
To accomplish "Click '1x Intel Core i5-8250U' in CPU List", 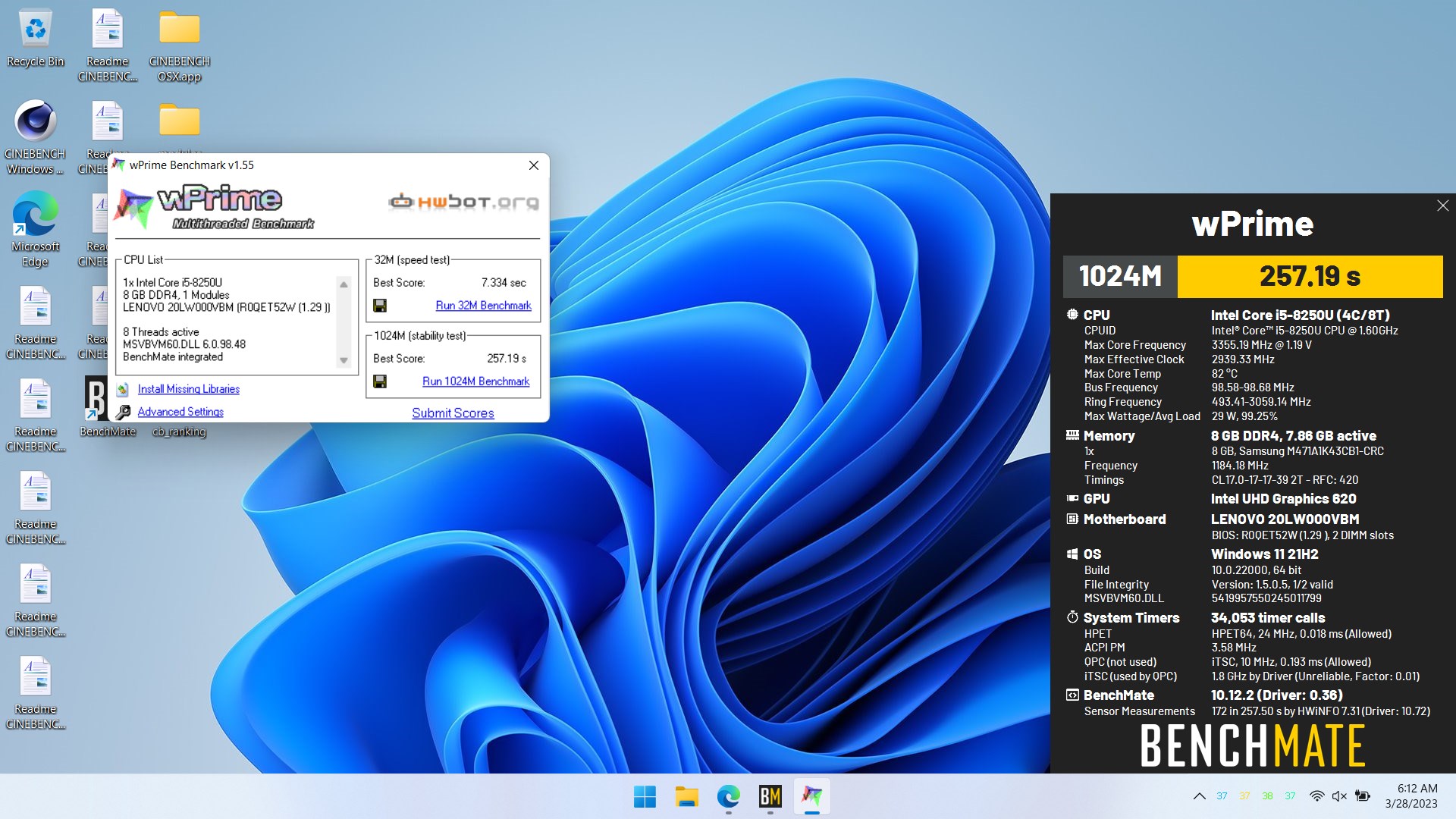I will point(173,282).
